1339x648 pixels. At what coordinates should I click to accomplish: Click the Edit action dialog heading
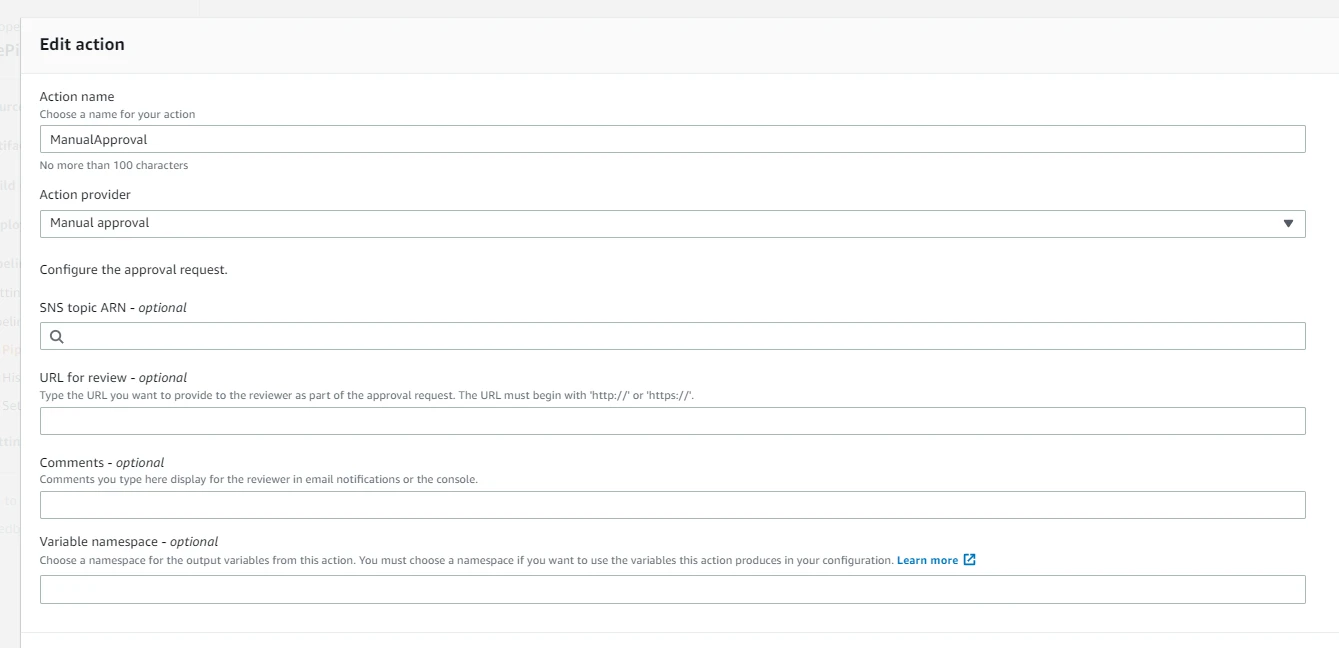(x=82, y=45)
